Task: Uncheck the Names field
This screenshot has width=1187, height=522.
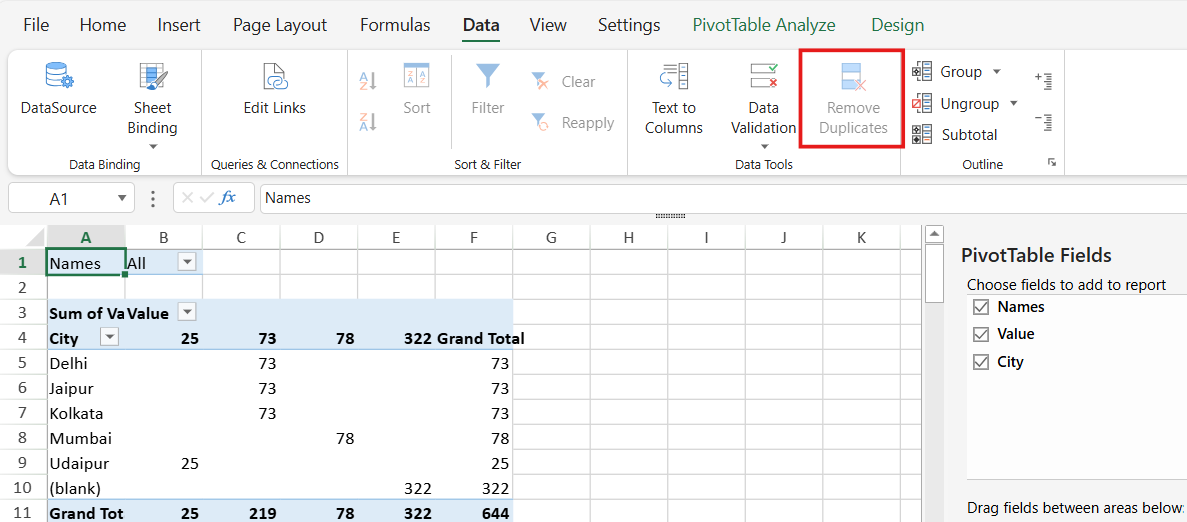Action: click(x=982, y=307)
